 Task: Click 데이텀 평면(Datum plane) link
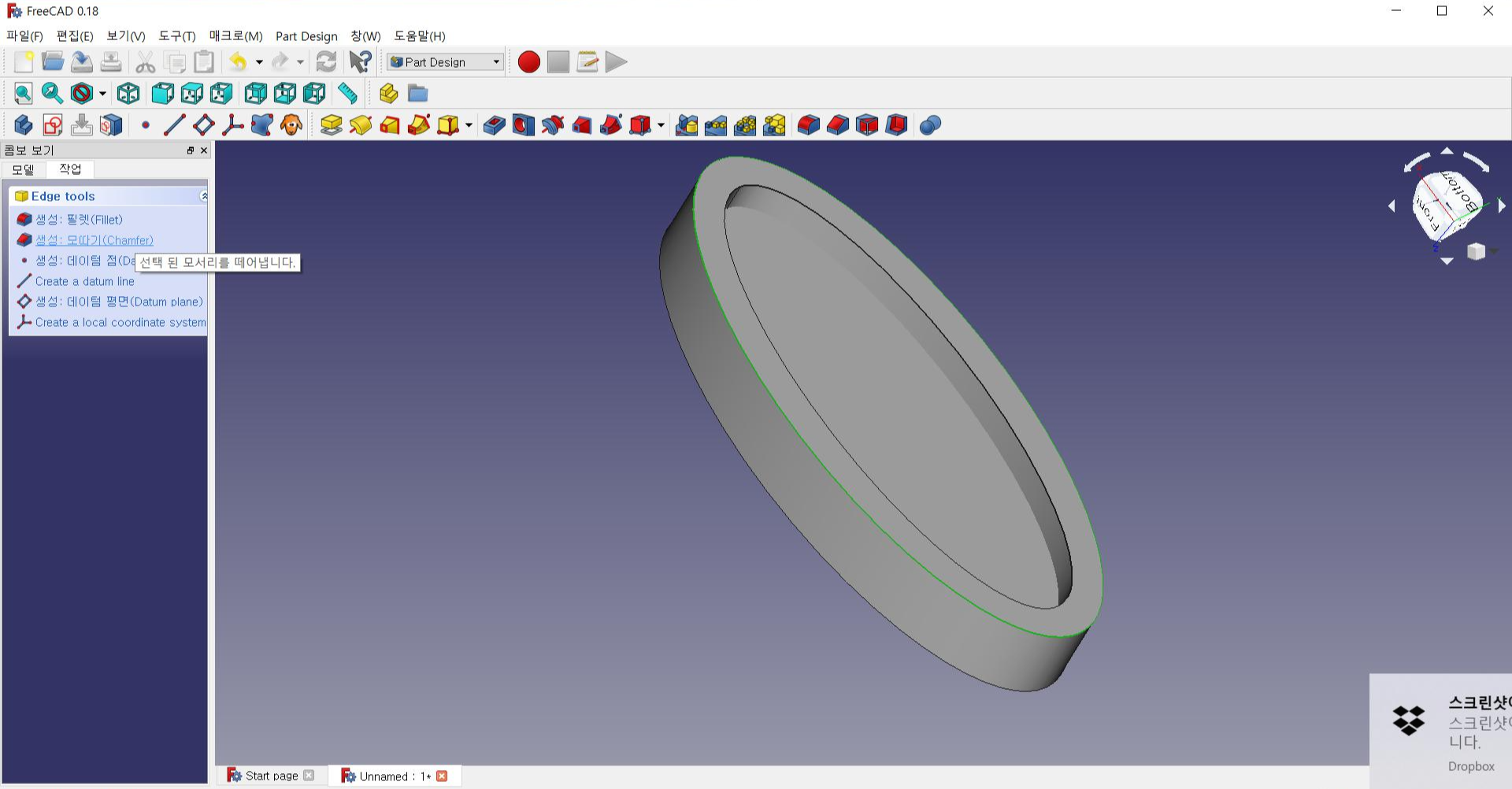[119, 302]
